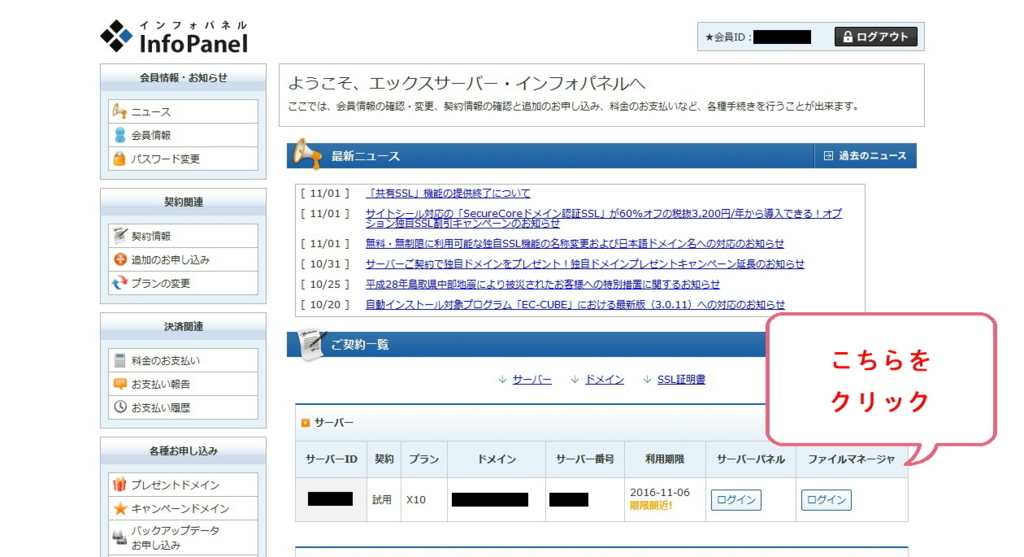Click the gift icon beside プレゼントドメイン
1024x557 pixels.
pyautogui.click(x=120, y=485)
